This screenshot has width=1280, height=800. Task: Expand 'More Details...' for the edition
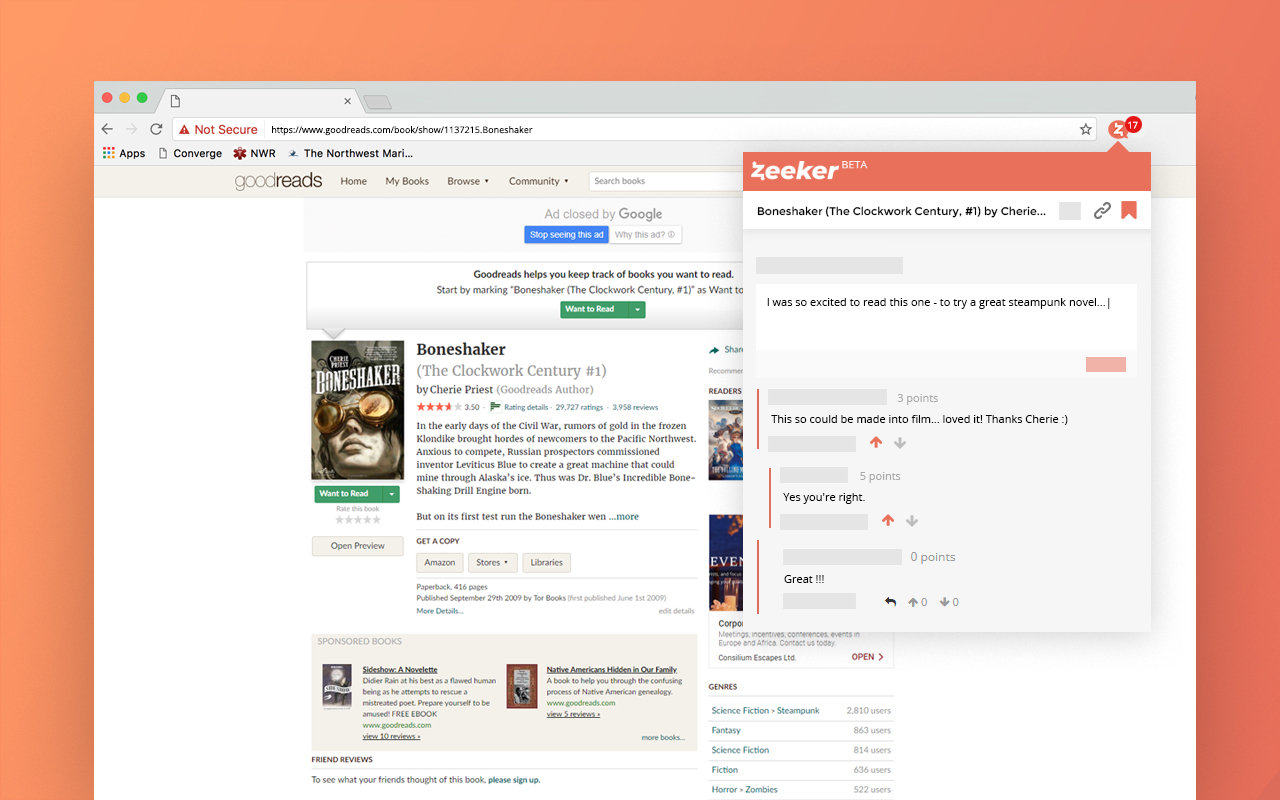point(440,611)
